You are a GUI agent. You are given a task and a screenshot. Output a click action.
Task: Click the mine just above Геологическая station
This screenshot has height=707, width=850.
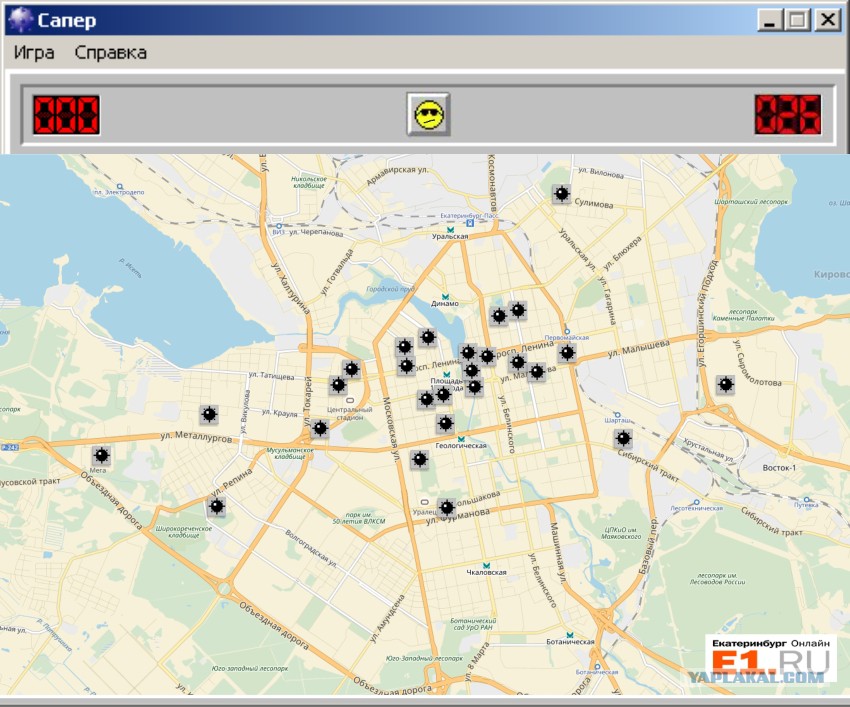446,423
